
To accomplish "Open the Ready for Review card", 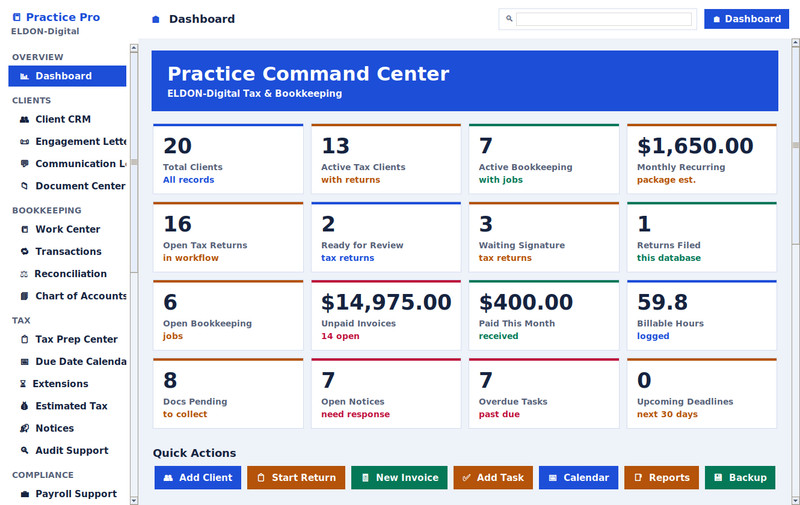I will click(386, 237).
